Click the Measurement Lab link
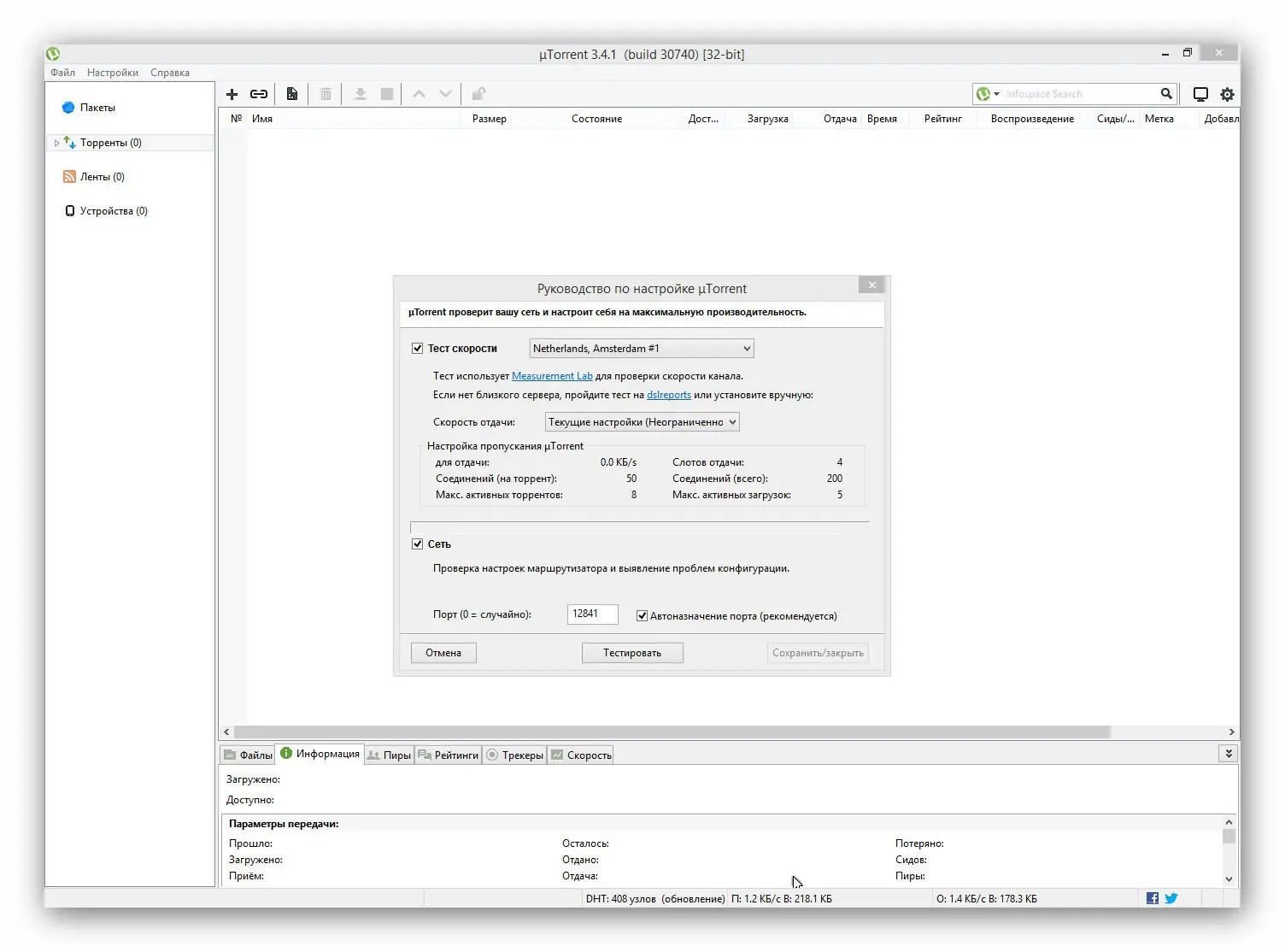 [552, 376]
